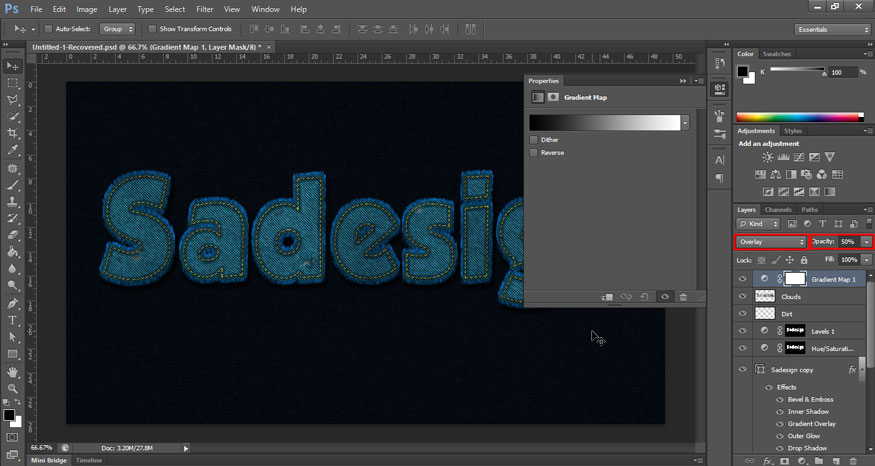This screenshot has height=466, width=875.
Task: Click the foreground color swatch in toolbox
Action: coord(9,415)
